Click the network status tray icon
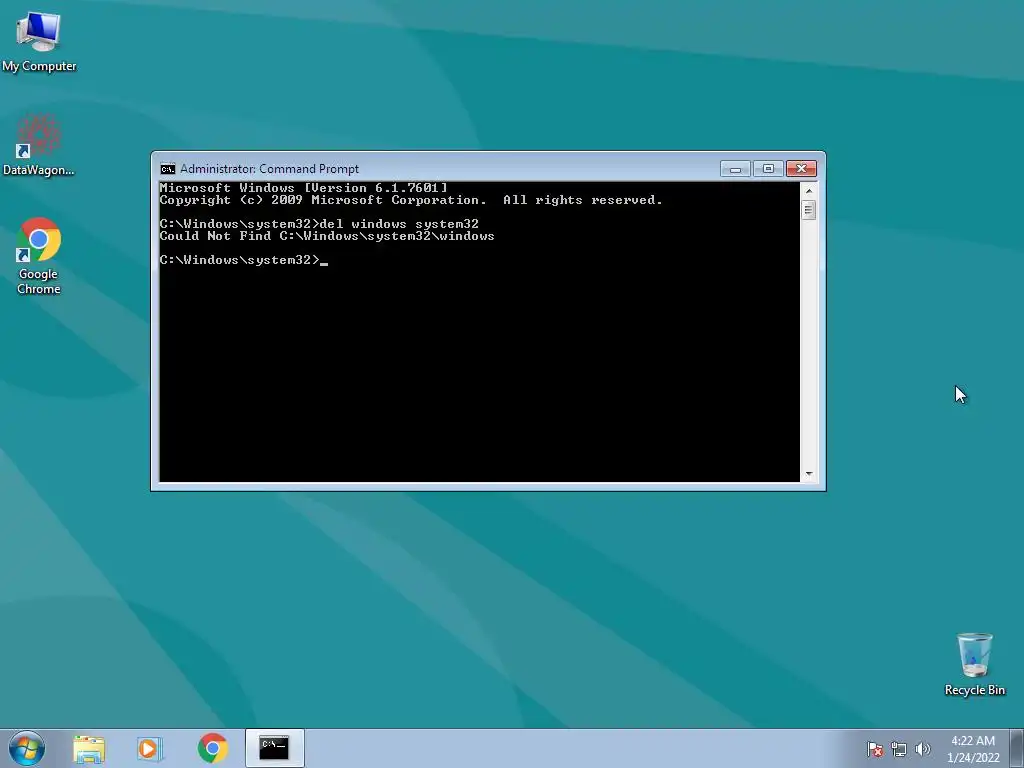1024x768 pixels. coord(899,749)
